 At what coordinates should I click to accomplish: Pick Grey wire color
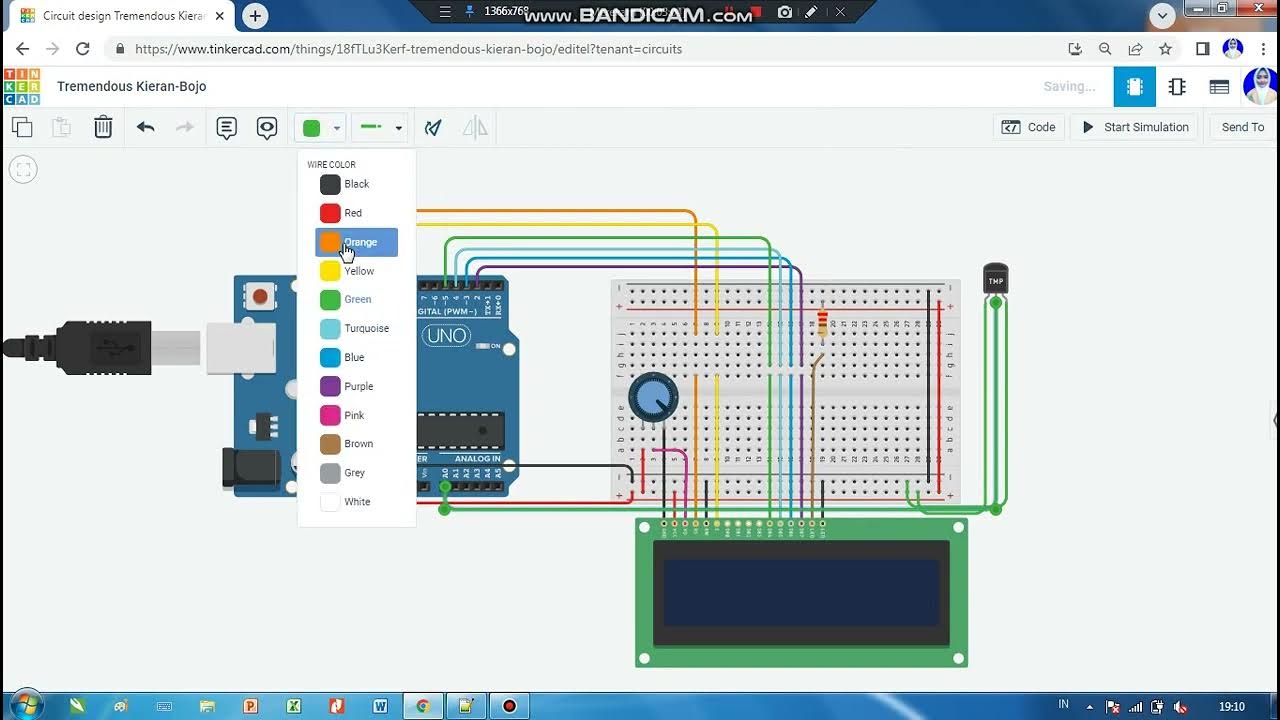pos(357,473)
